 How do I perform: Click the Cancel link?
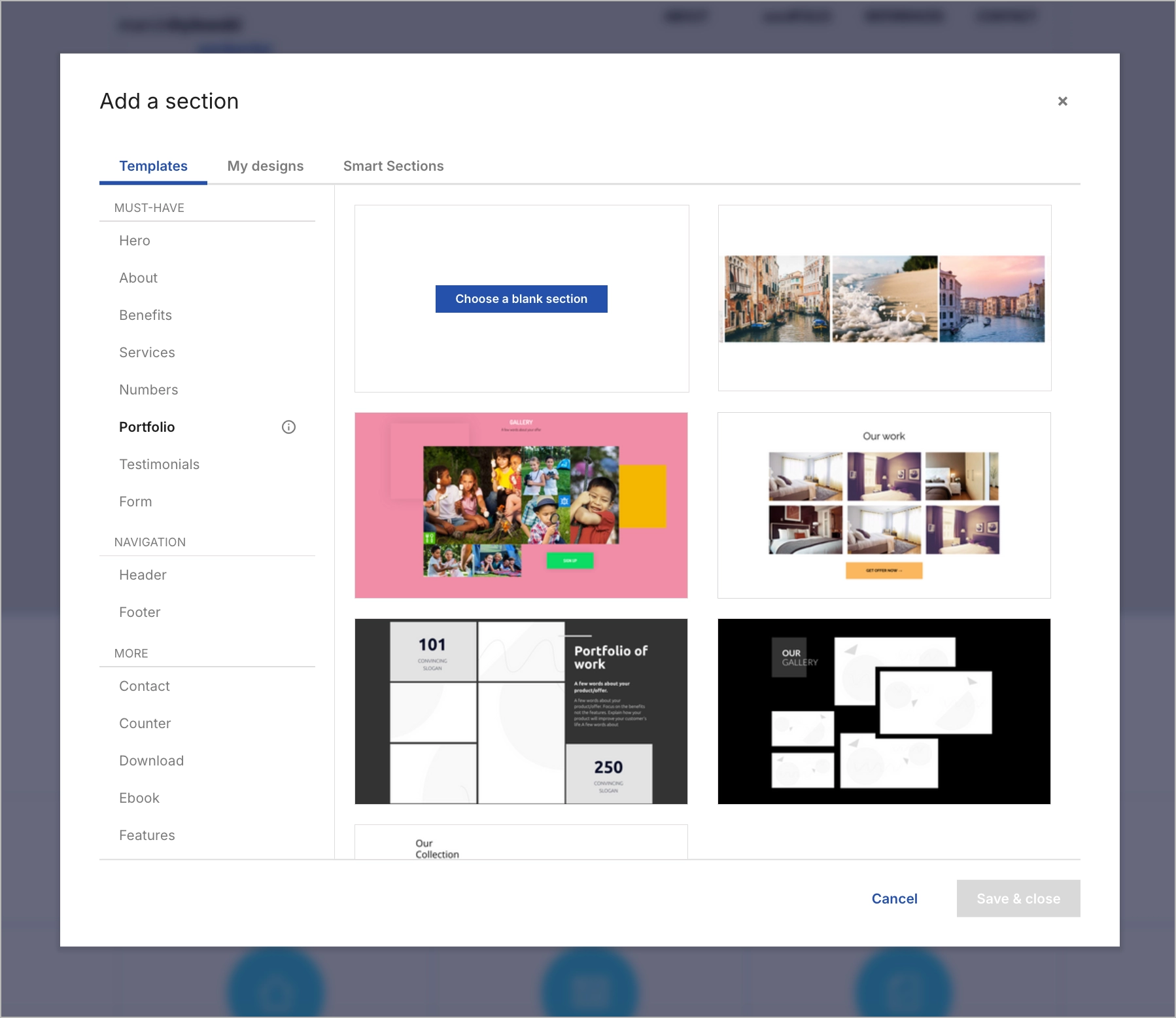pyautogui.click(x=894, y=898)
